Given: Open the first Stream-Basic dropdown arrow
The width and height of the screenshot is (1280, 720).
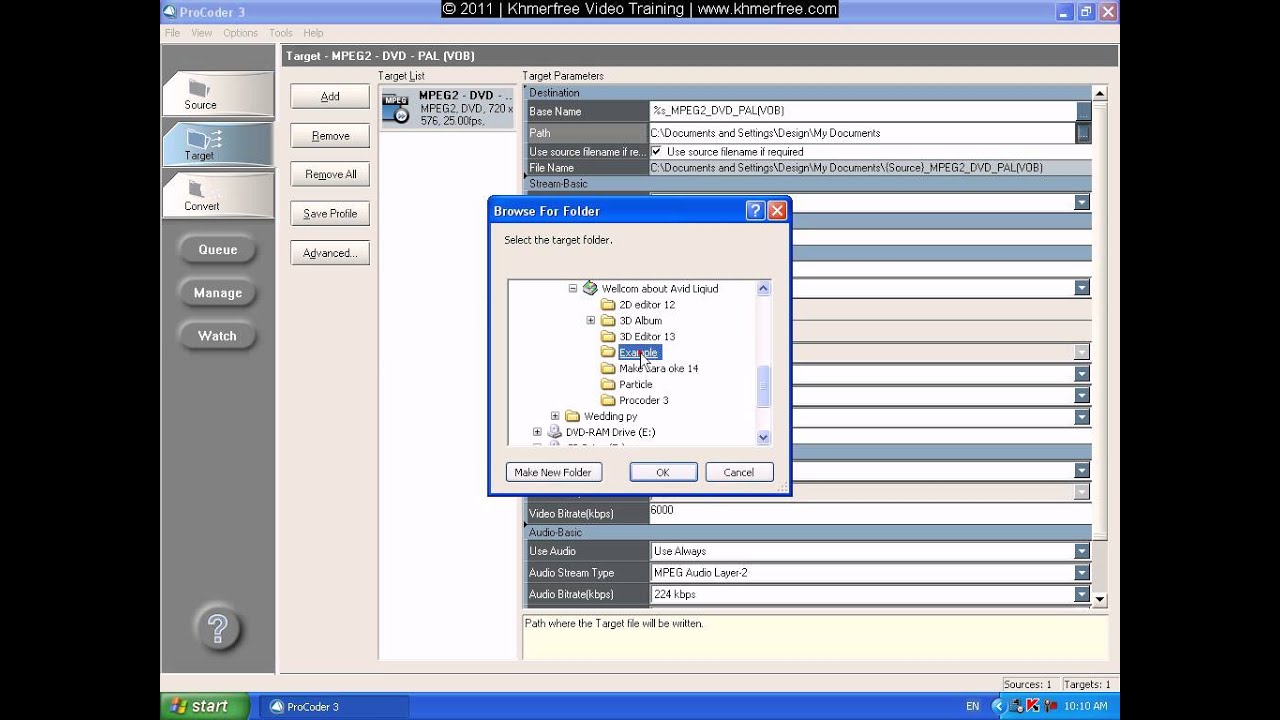Looking at the screenshot, I should click(1082, 202).
